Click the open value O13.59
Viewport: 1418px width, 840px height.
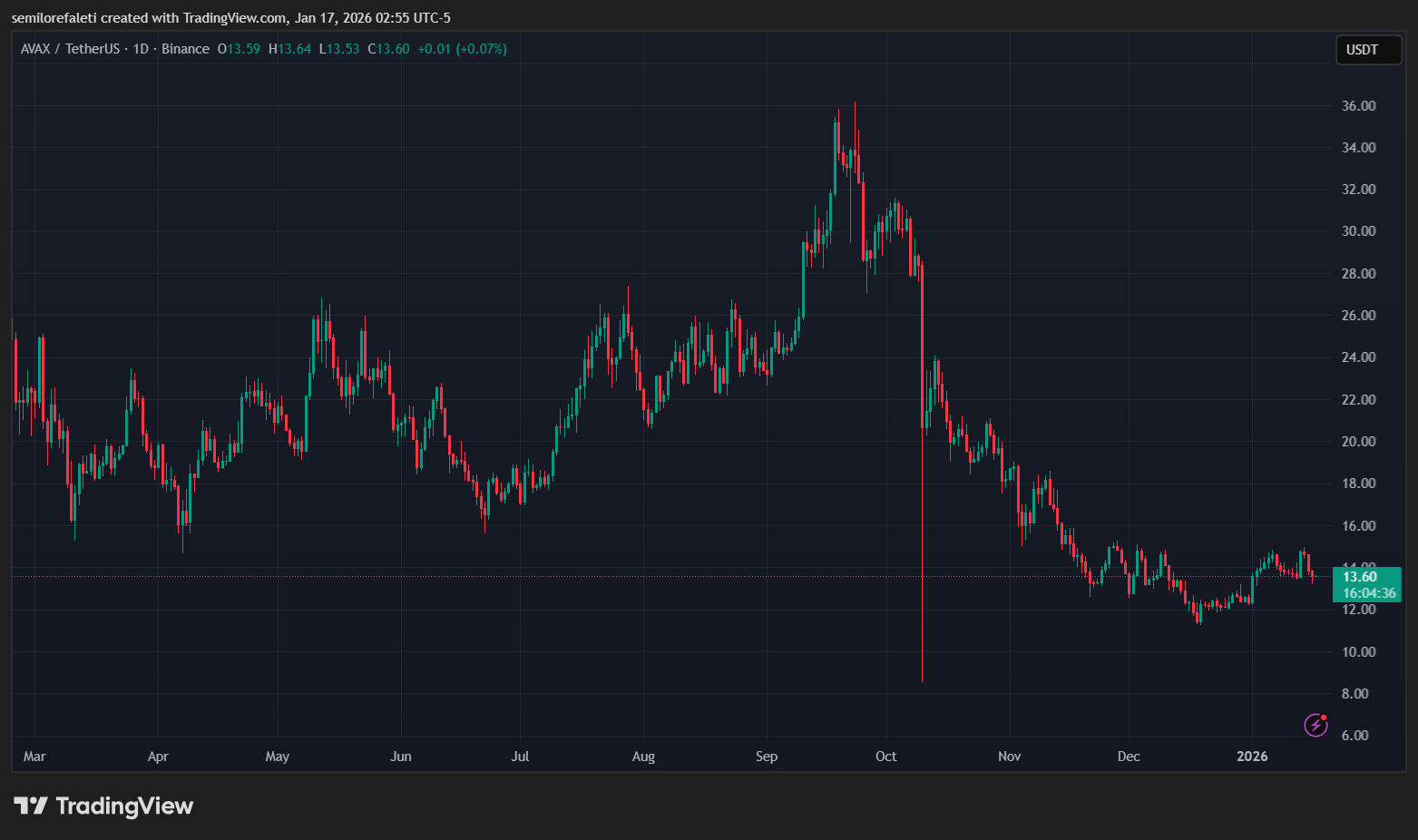click(x=239, y=49)
